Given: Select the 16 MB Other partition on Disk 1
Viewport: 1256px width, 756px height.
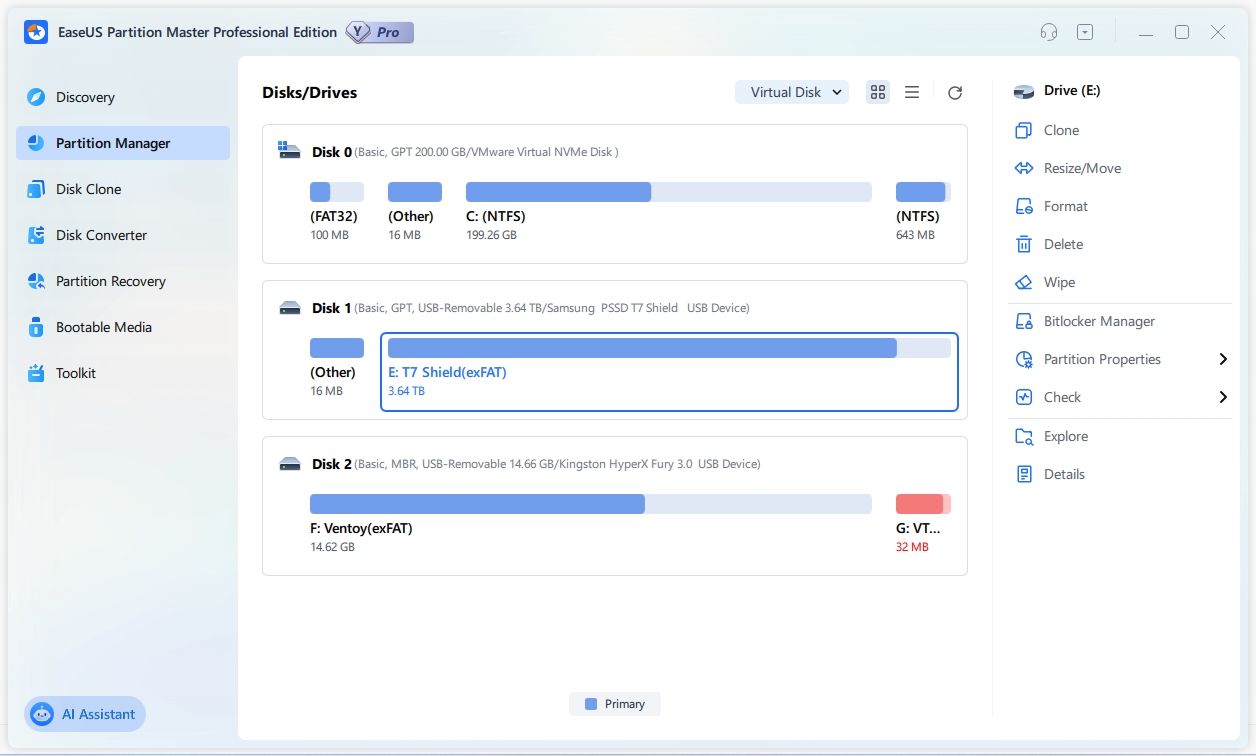Looking at the screenshot, I should tap(336, 368).
